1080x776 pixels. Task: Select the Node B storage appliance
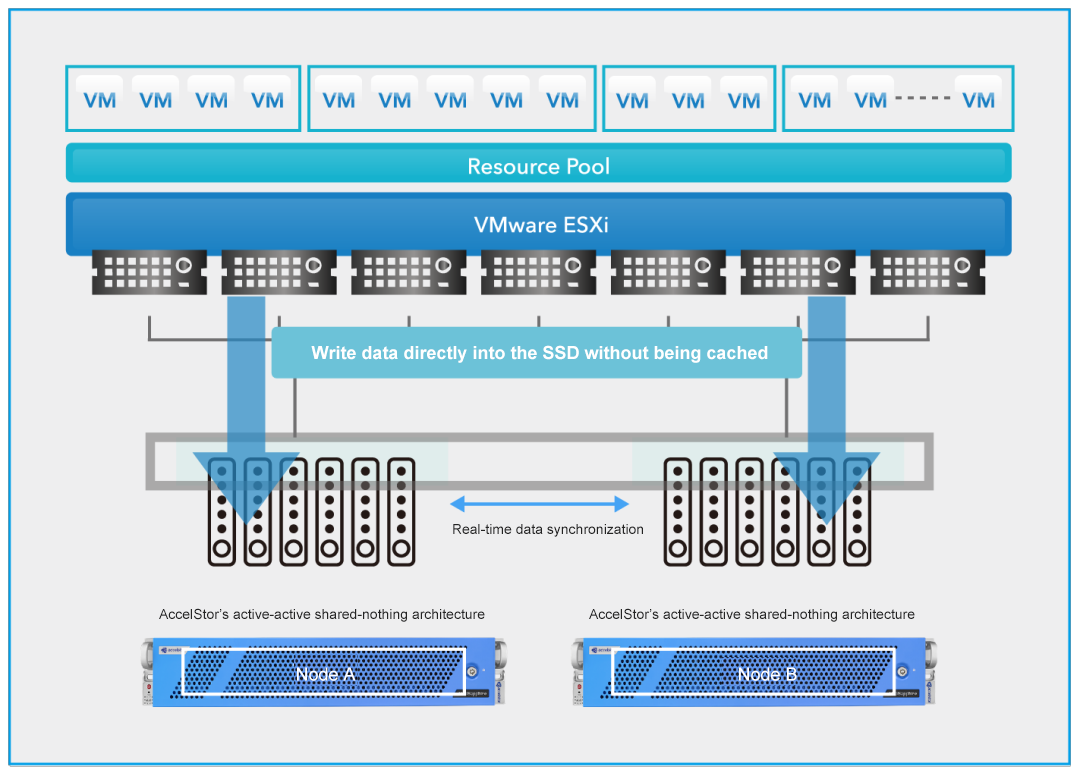pyautogui.click(x=756, y=673)
